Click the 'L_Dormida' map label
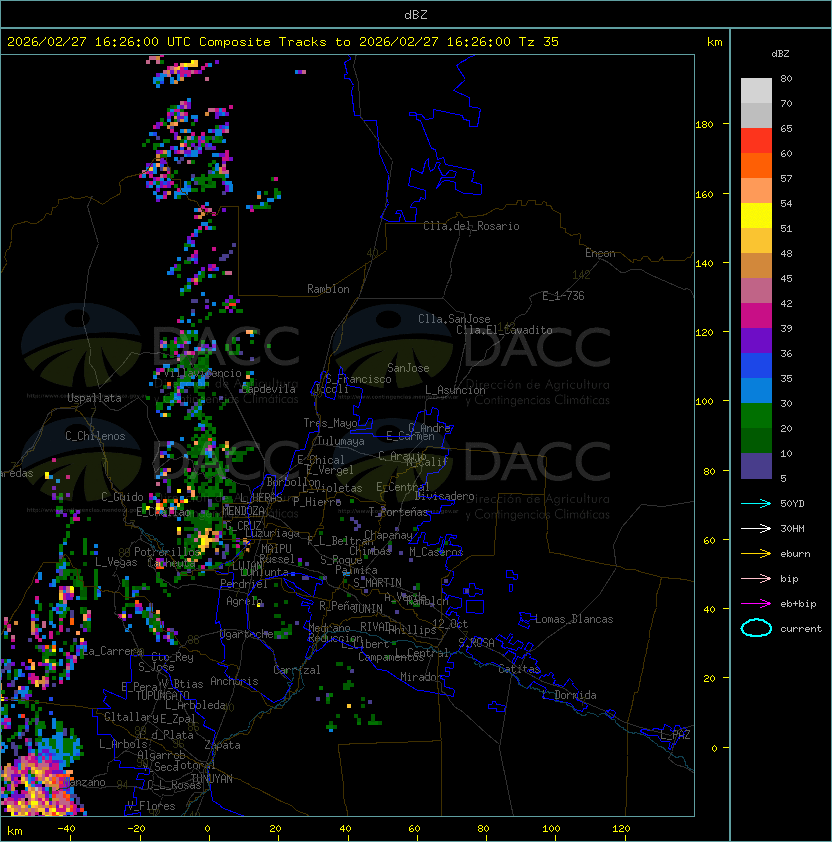 [x=569, y=695]
